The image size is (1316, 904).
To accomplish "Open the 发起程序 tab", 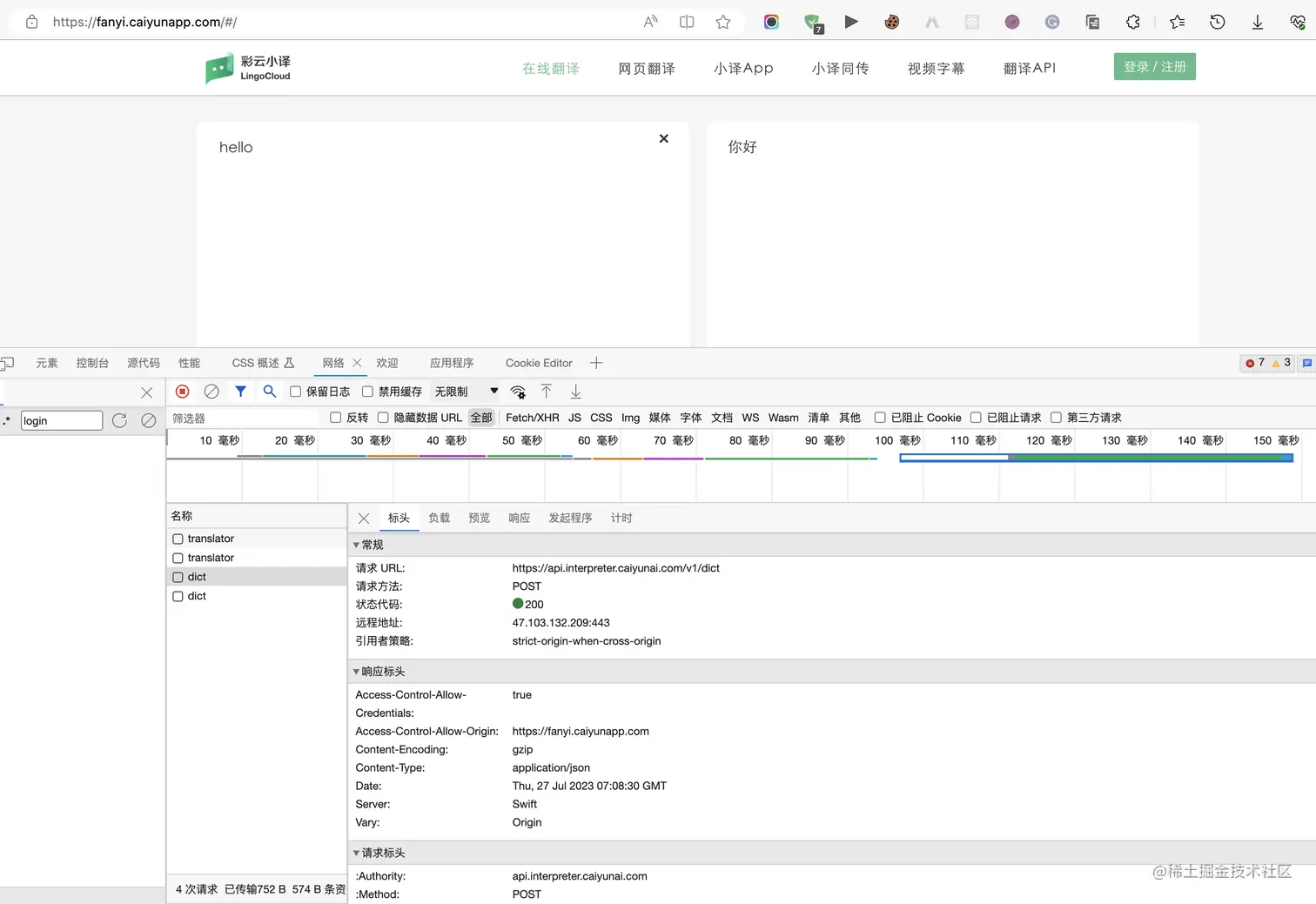I will pos(570,518).
